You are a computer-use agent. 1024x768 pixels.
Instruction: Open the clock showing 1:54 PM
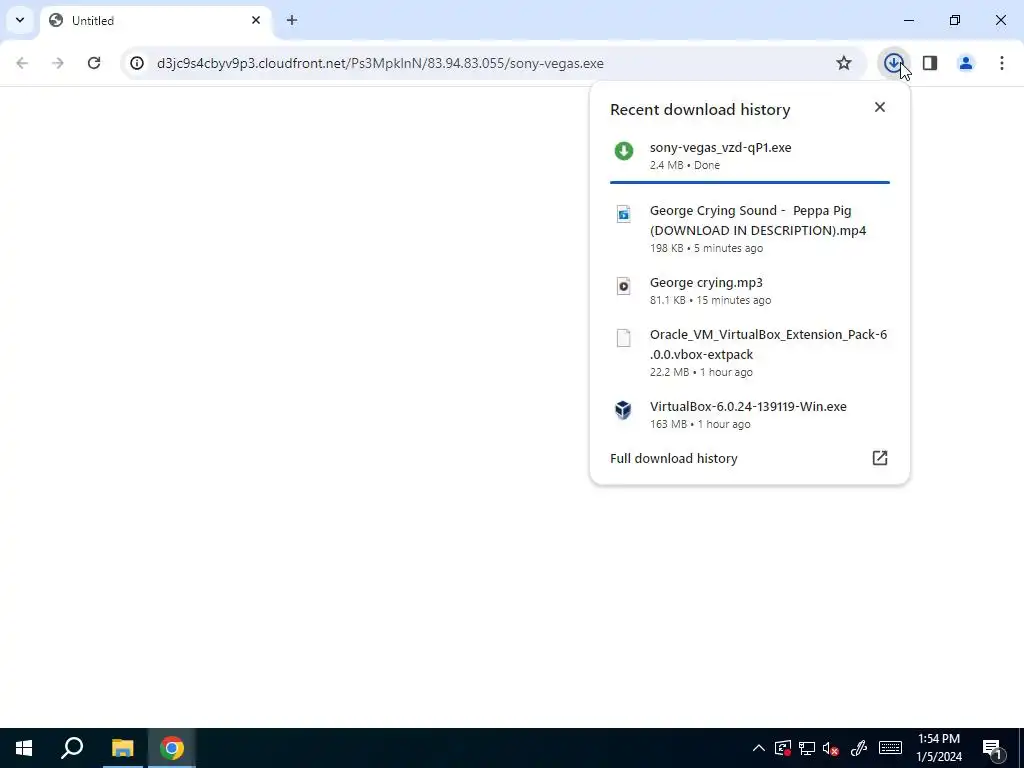point(938,748)
